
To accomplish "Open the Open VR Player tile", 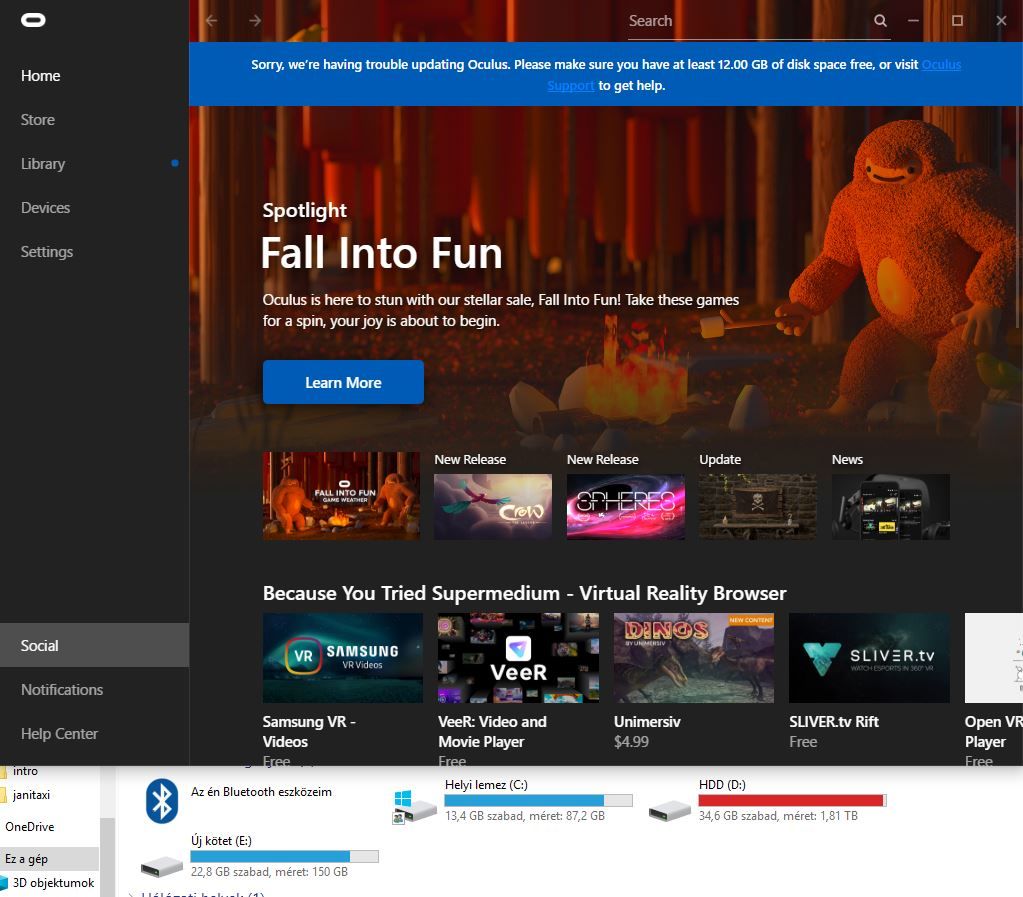I will point(994,658).
